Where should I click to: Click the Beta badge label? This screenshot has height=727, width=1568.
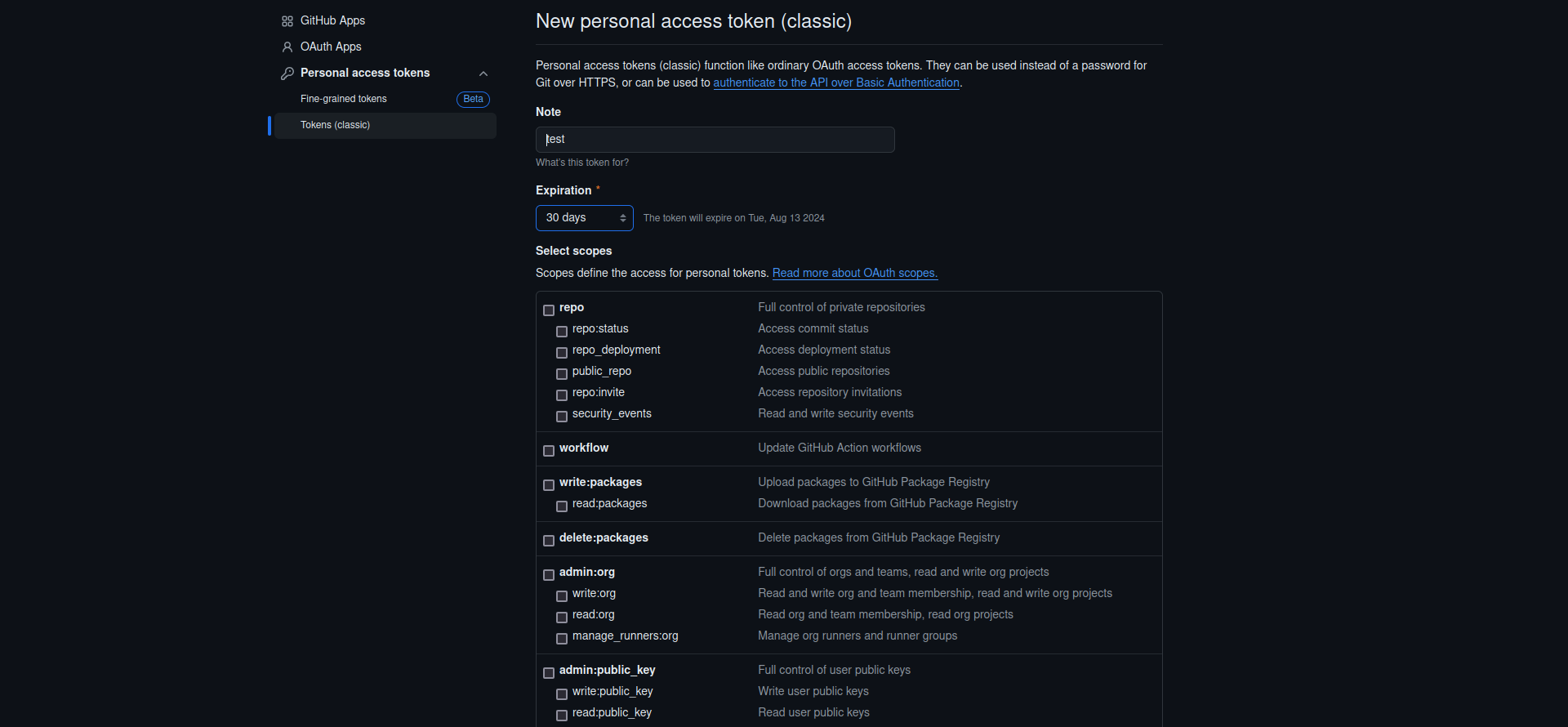473,99
